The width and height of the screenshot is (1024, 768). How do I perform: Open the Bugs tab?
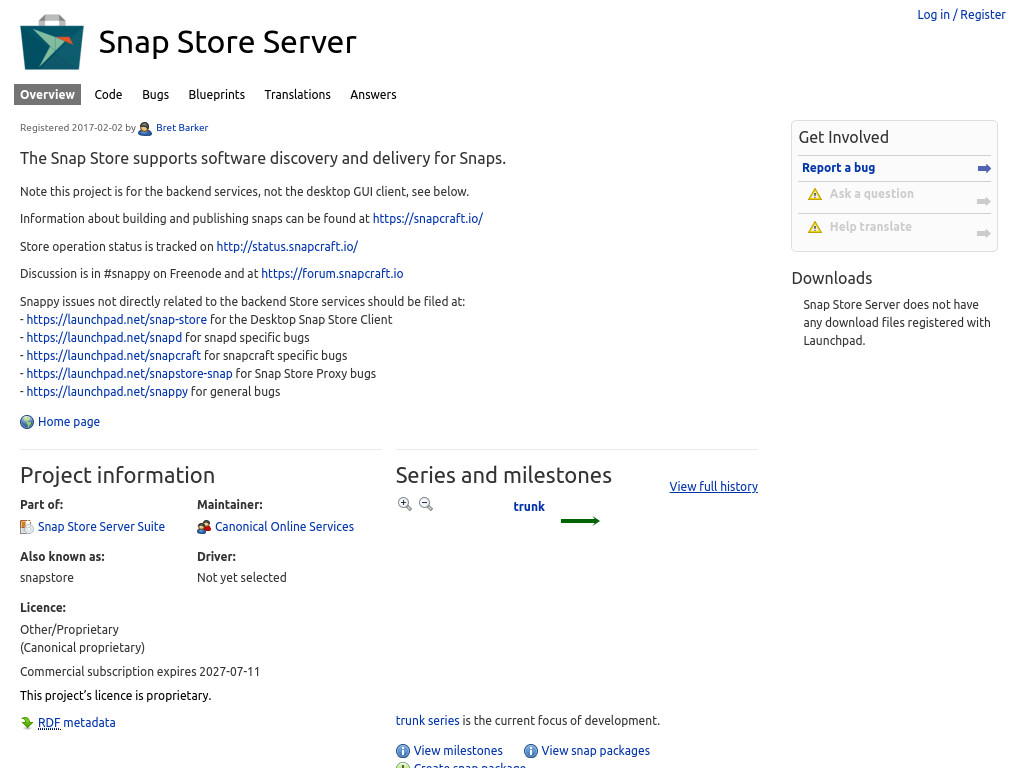[x=155, y=95]
